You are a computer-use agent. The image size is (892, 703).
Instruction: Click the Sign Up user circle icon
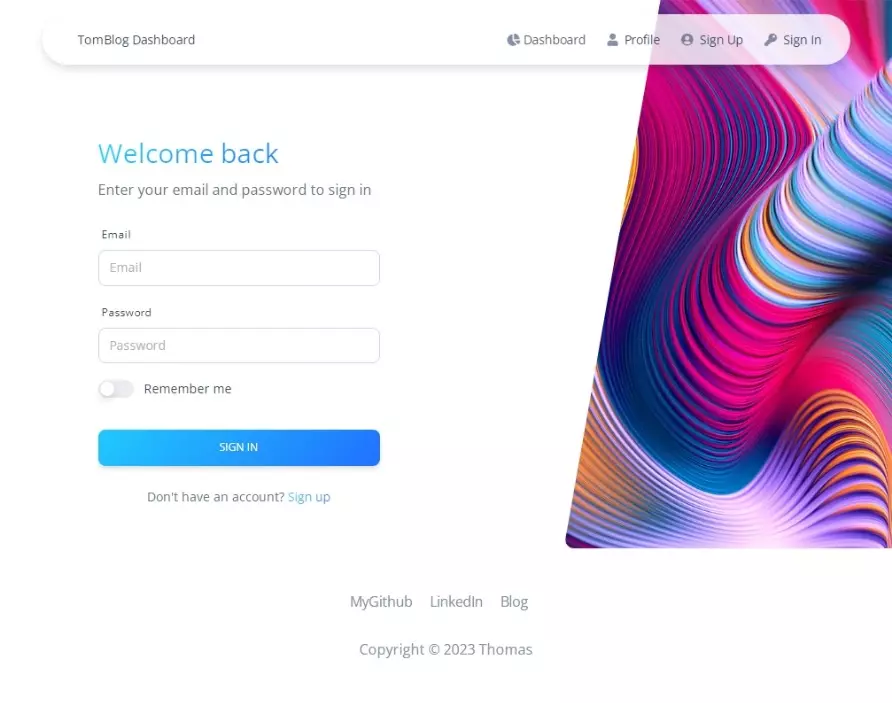[687, 40]
